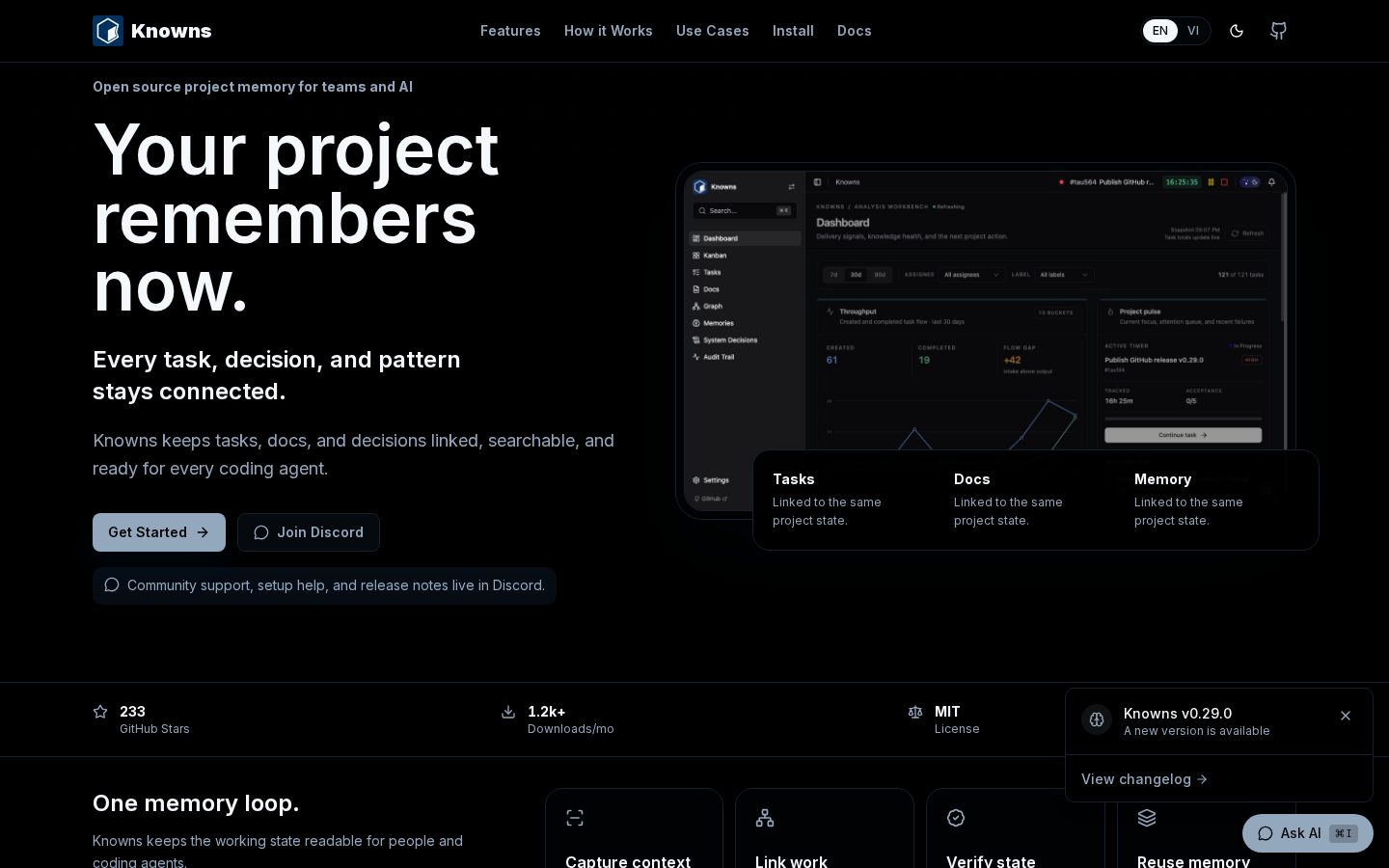This screenshot has height=868, width=1389.
Task: Toggle the purple theme switch in preview
Action: pos(1249,181)
